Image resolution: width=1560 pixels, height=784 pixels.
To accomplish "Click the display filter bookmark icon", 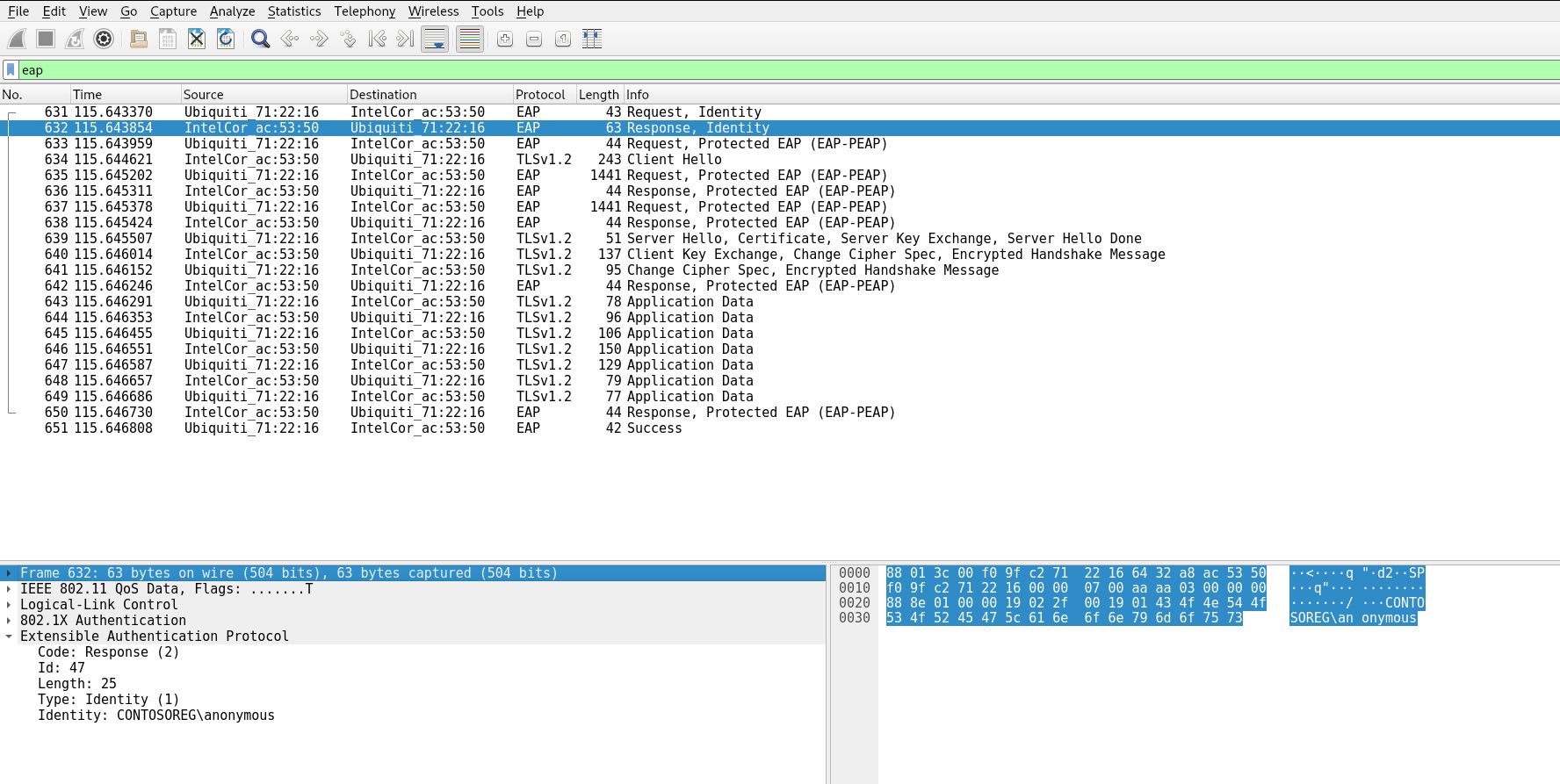I will [11, 70].
